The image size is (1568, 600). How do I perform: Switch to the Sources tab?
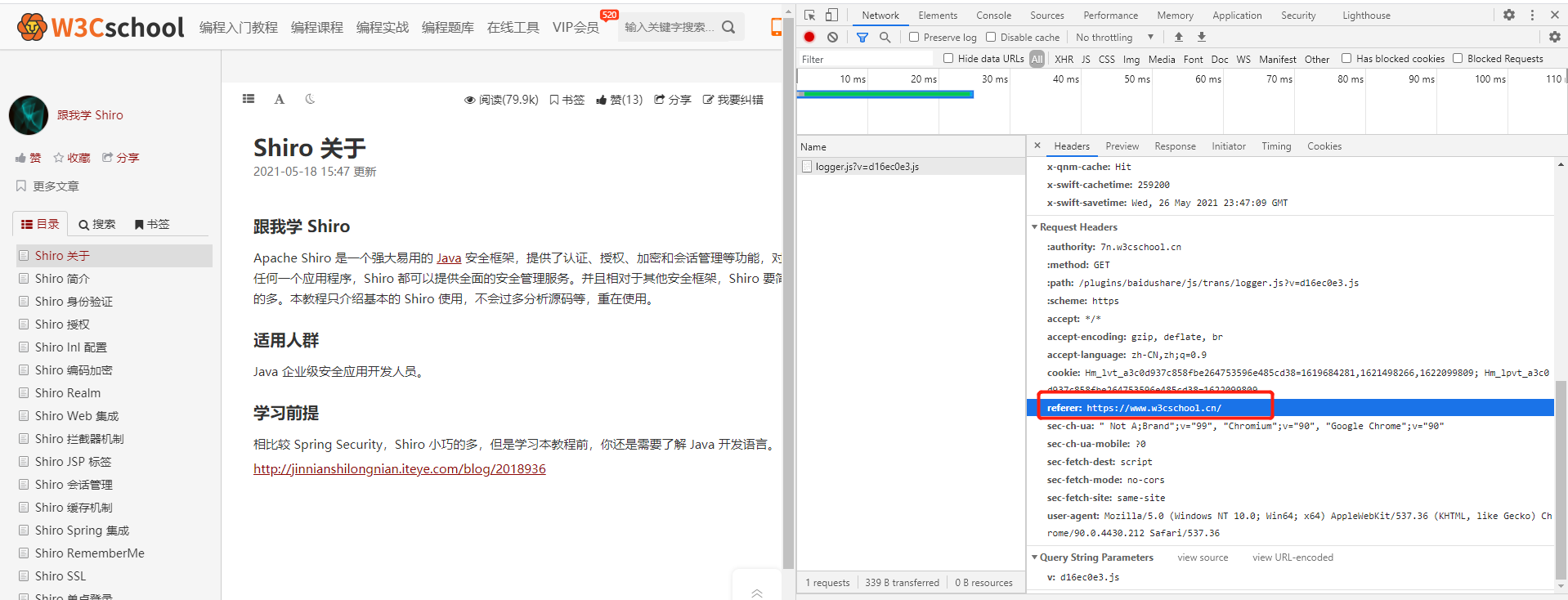pos(1047,16)
